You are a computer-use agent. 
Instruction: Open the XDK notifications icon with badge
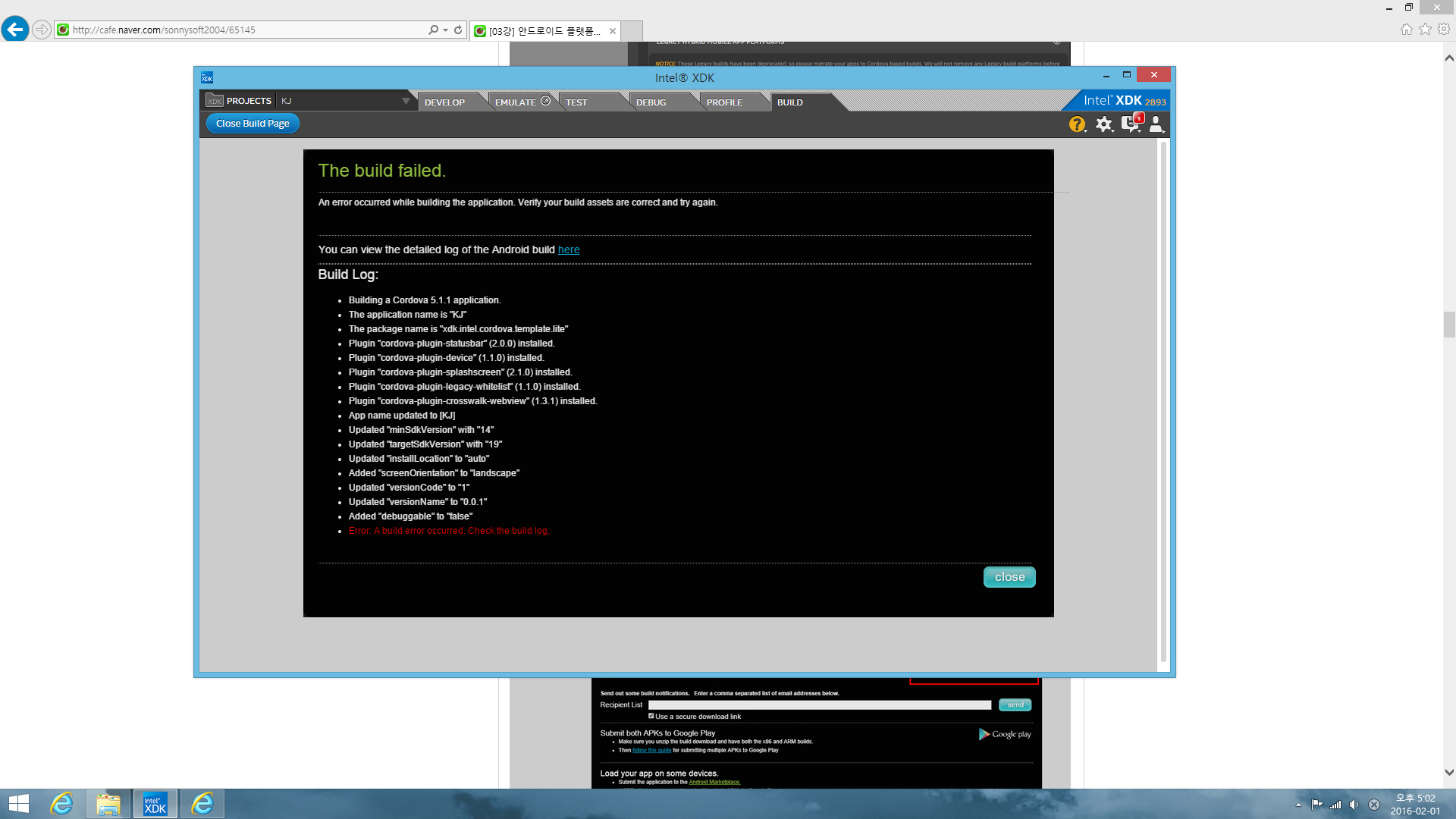point(1131,124)
